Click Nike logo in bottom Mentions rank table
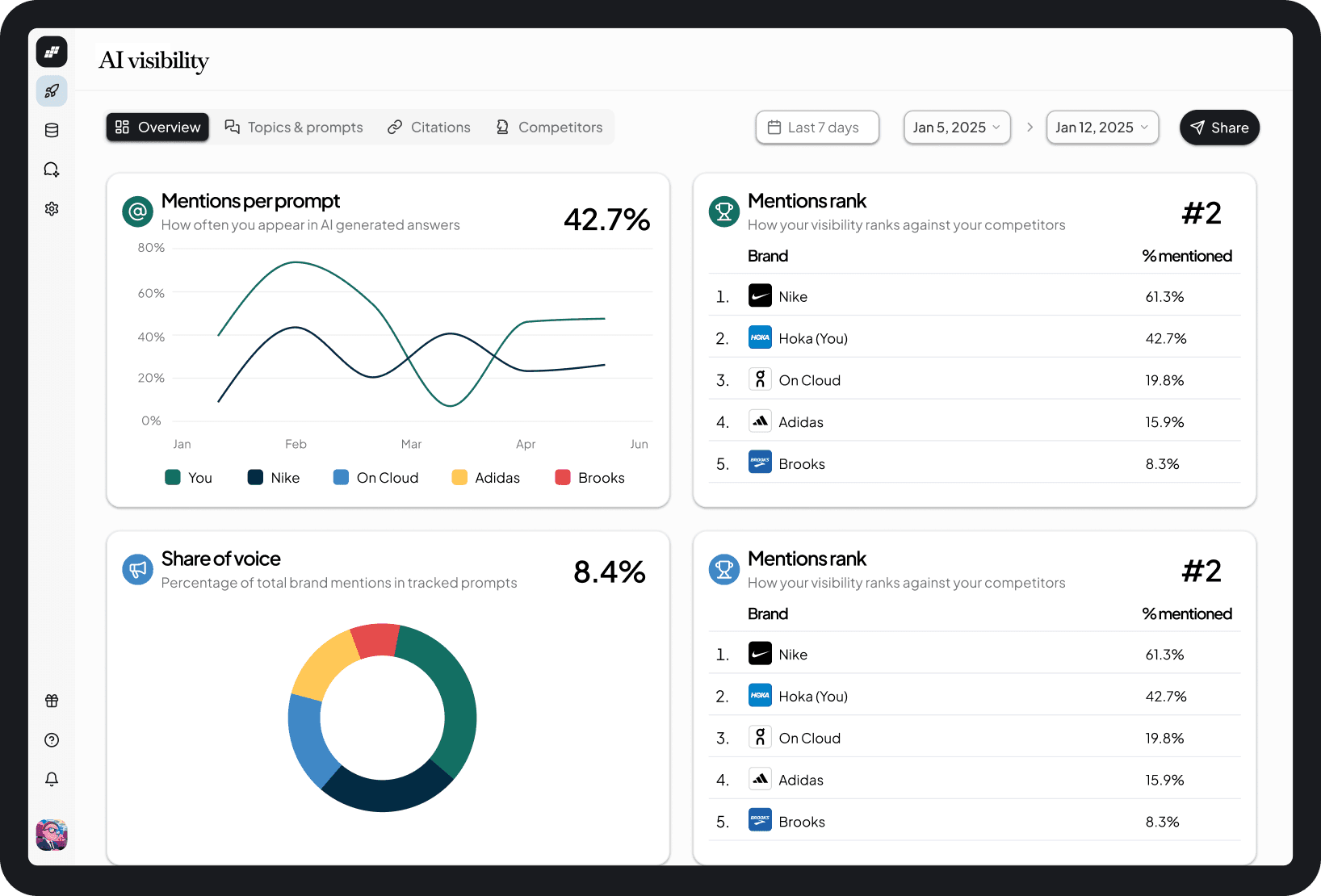1321x896 pixels. (x=760, y=653)
